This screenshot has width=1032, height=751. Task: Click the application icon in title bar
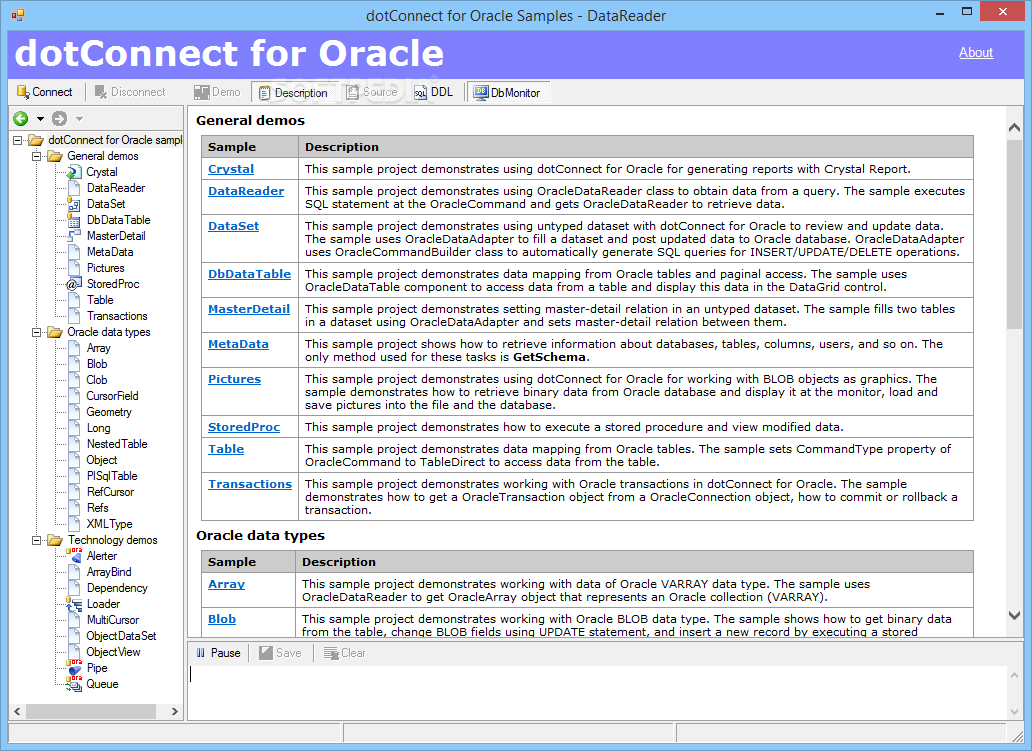coord(18,14)
